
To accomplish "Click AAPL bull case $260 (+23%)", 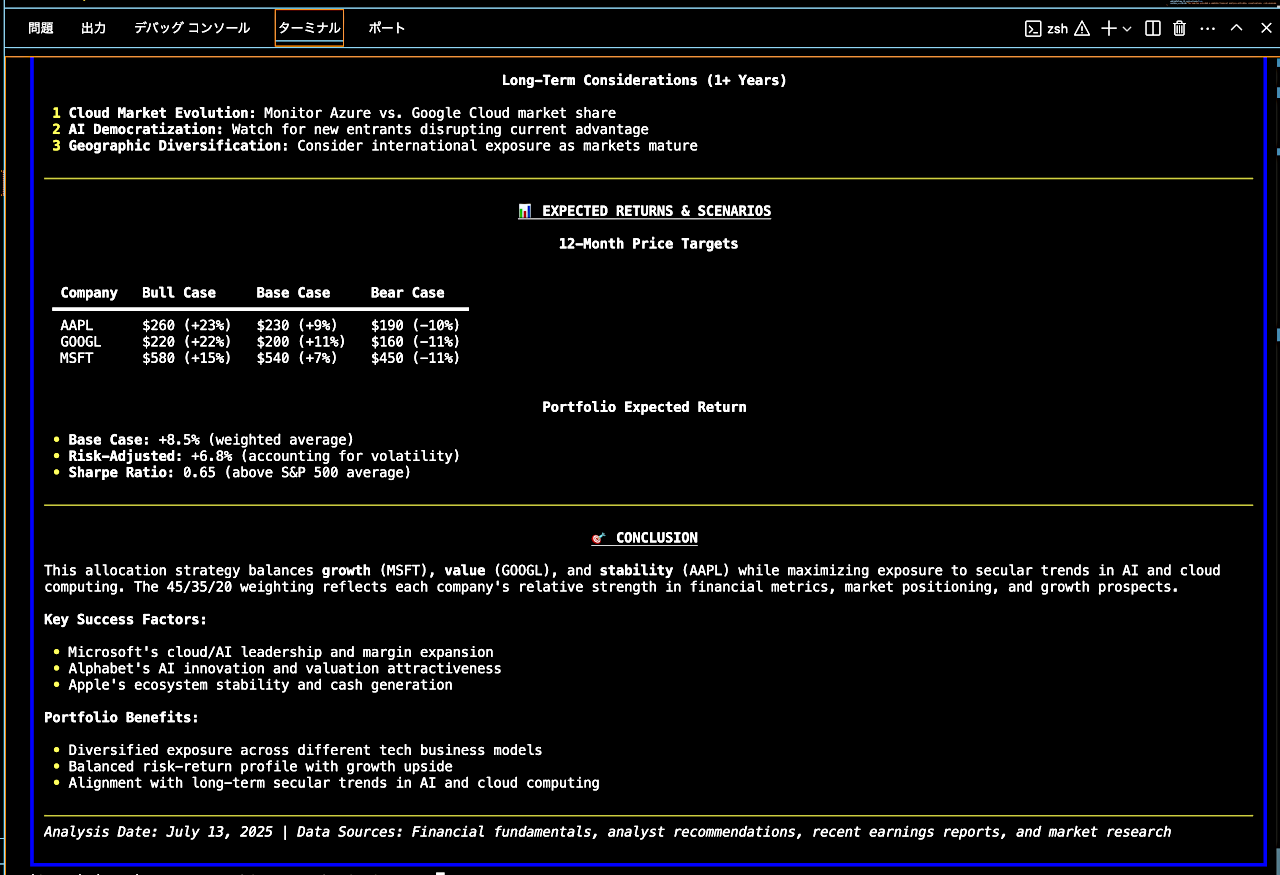I will click(187, 325).
